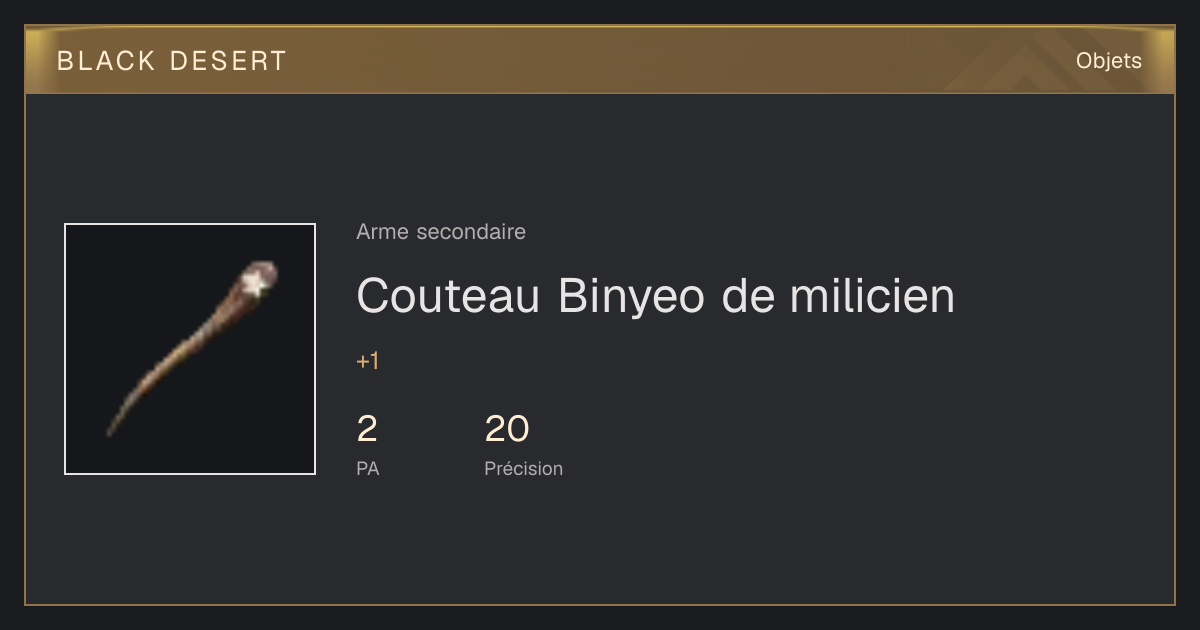Click the Binyeo knife item image
The width and height of the screenshot is (1200, 630).
point(190,349)
